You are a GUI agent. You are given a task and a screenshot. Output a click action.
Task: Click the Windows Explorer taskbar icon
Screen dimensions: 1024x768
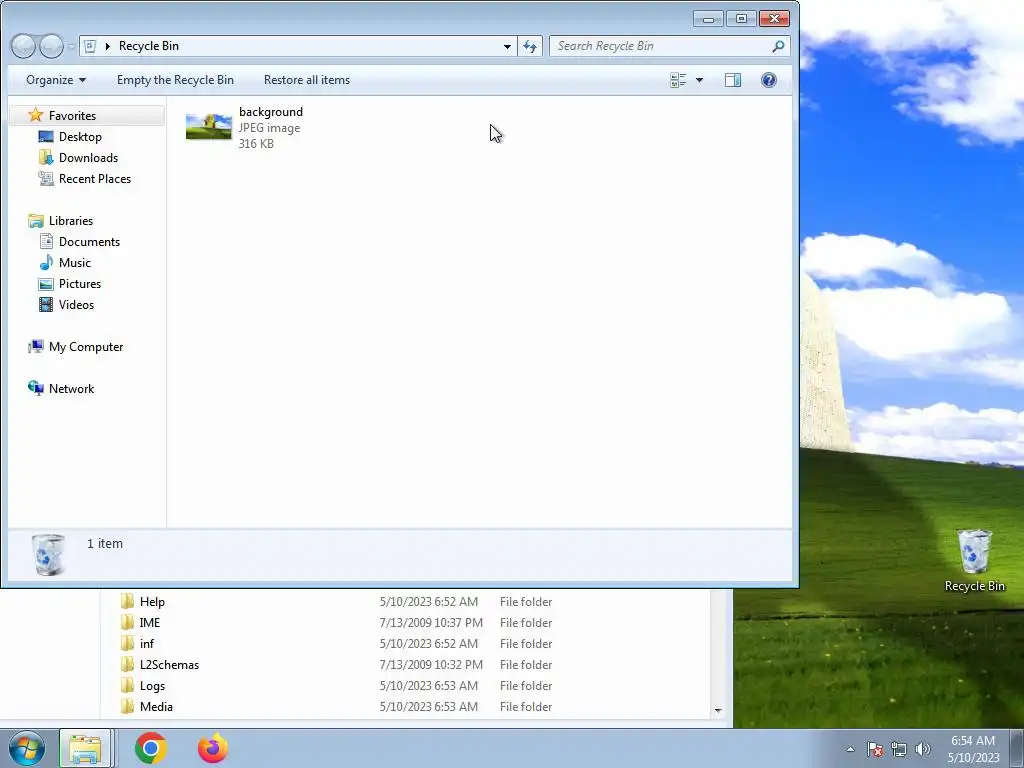tap(85, 748)
